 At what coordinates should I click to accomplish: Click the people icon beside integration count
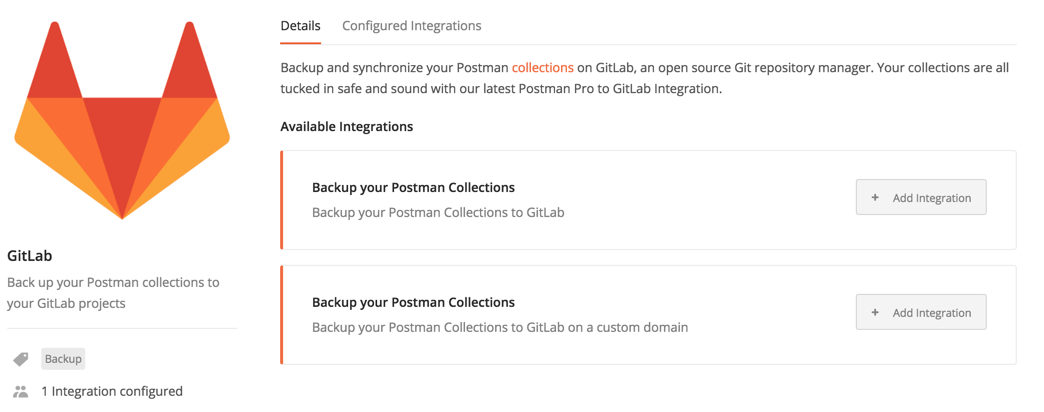pyautogui.click(x=20, y=391)
